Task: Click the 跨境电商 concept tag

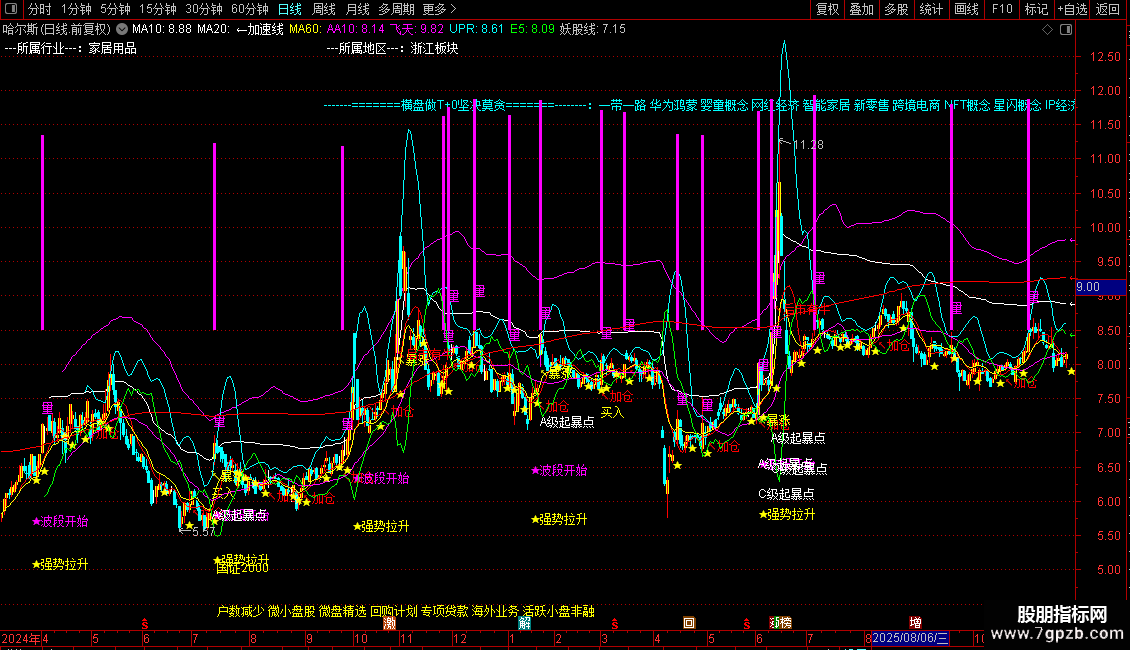Action: 916,105
